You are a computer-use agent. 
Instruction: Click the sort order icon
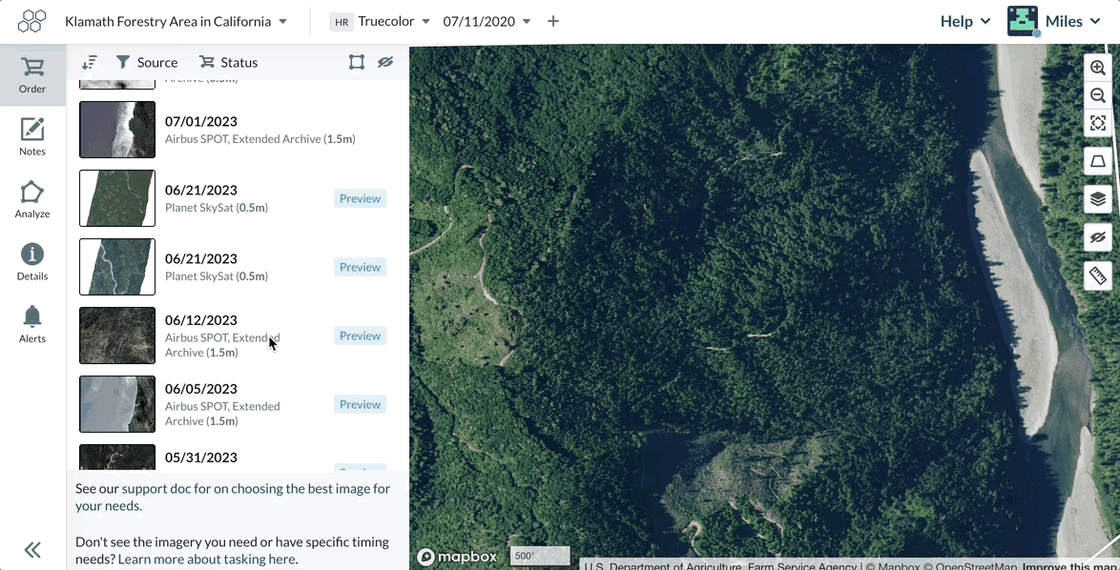coord(89,63)
